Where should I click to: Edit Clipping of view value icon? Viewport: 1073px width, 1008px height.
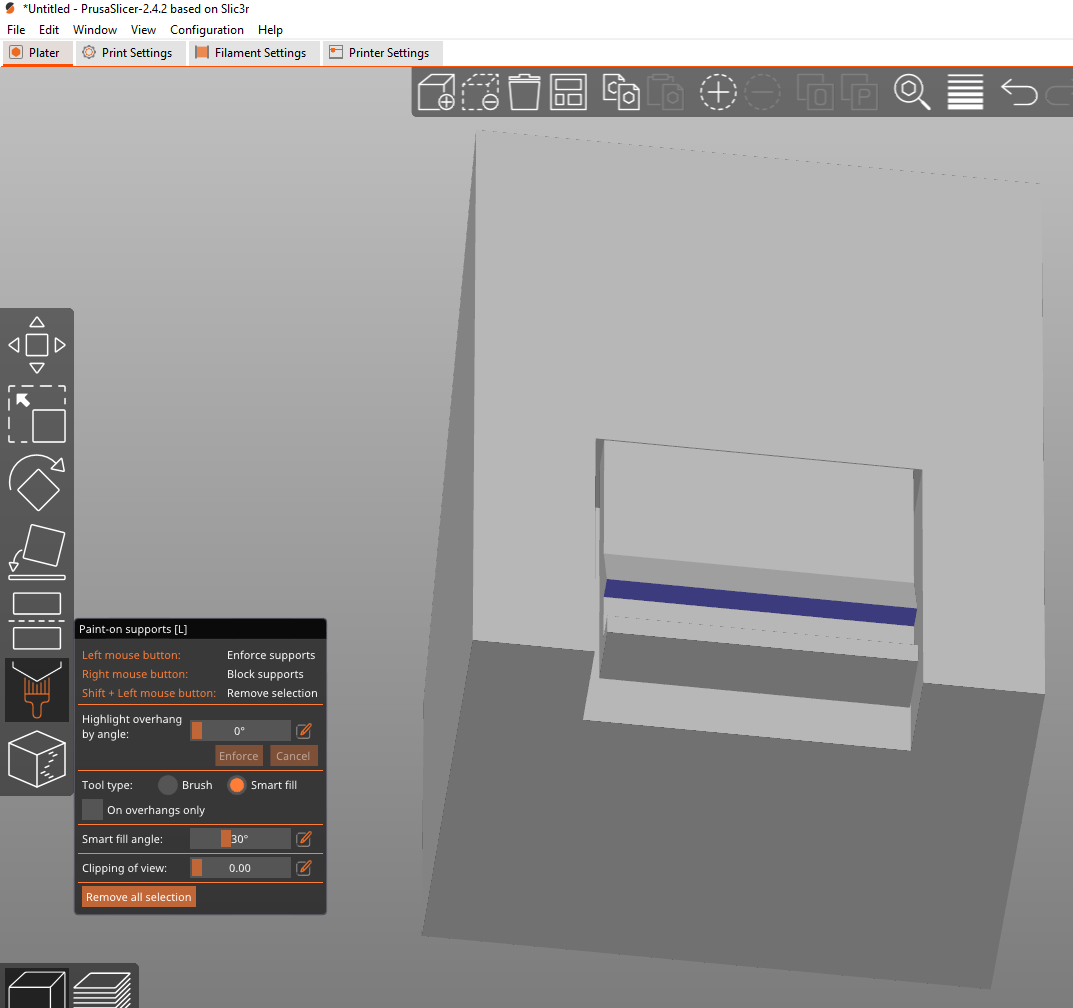(x=304, y=868)
